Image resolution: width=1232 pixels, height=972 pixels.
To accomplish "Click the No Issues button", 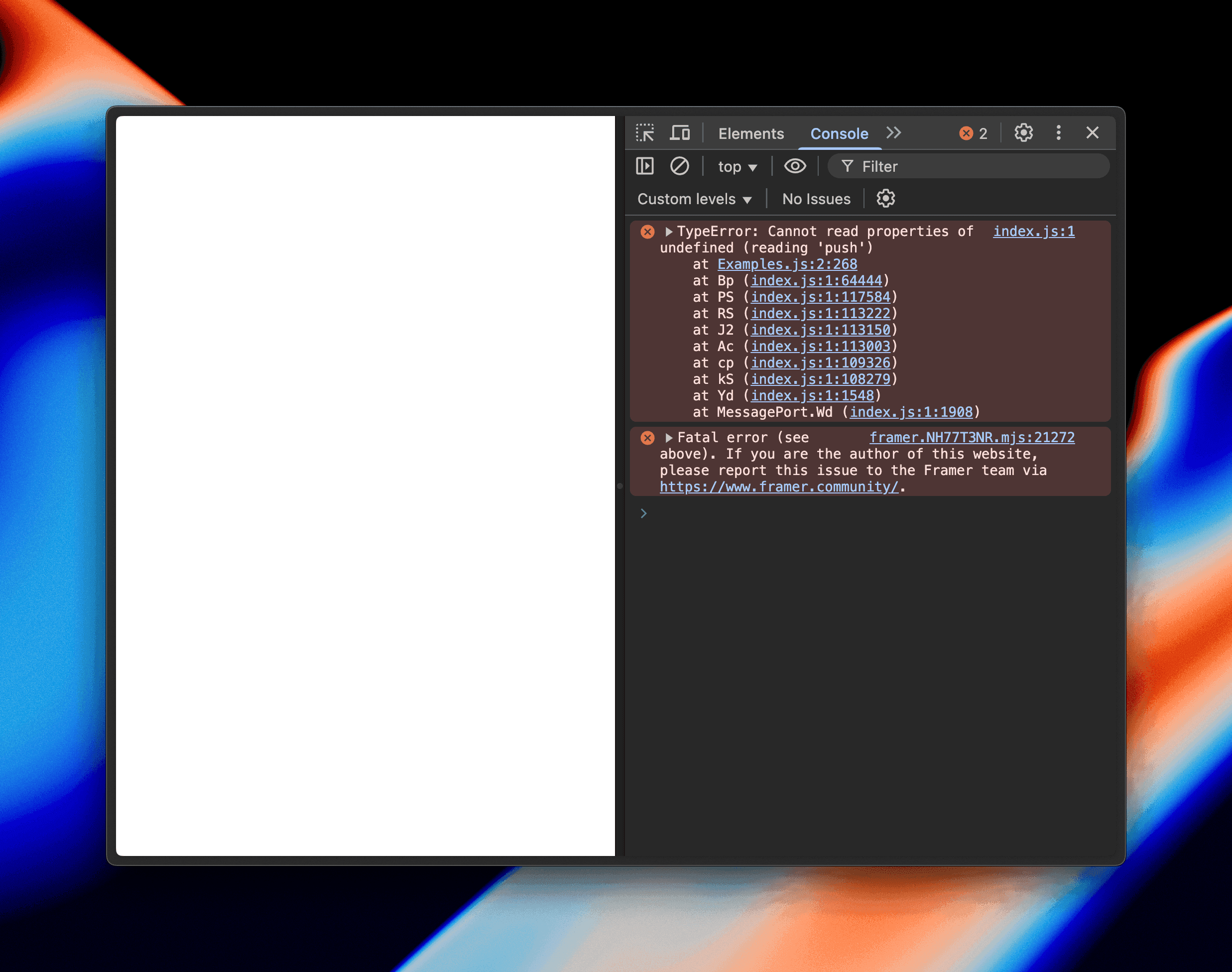I will point(816,199).
